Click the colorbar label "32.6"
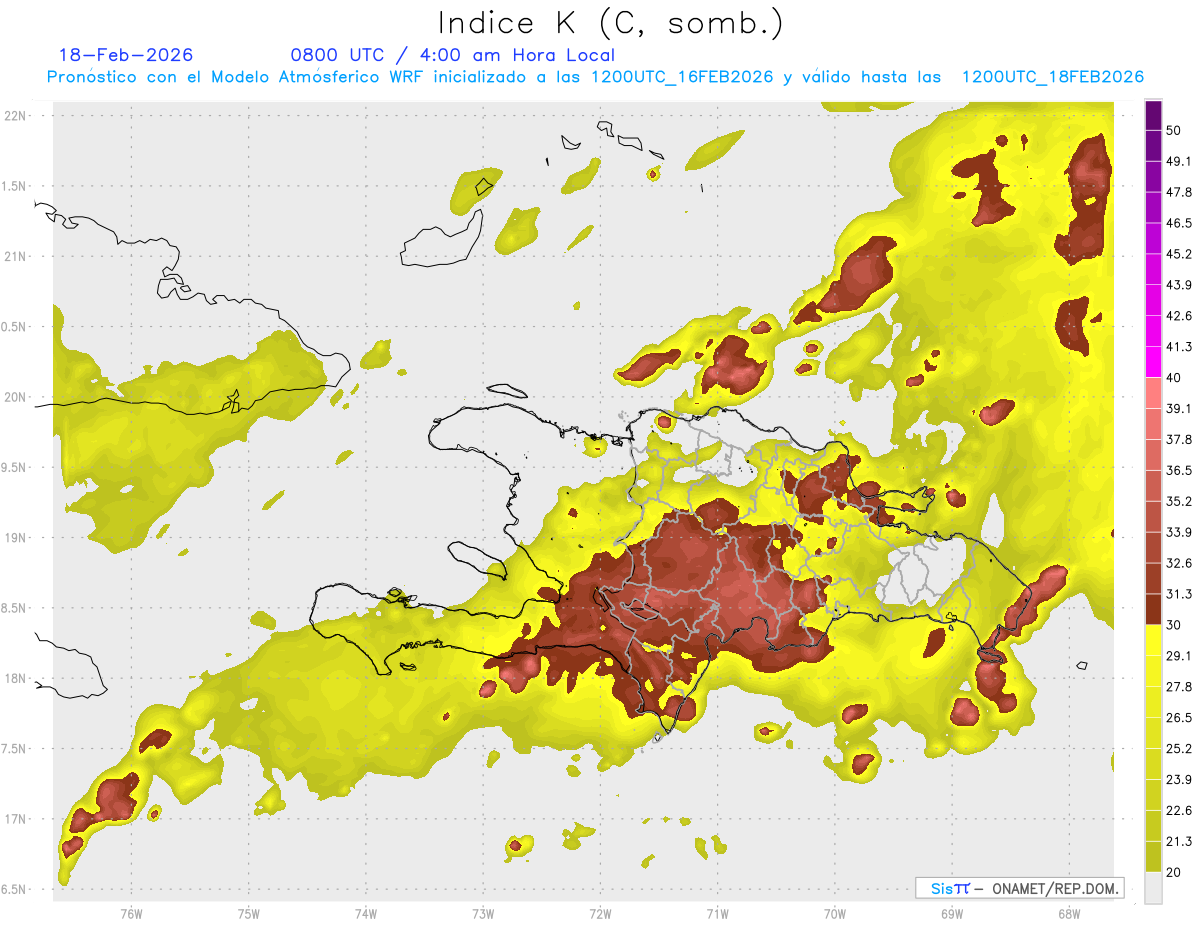This screenshot has width=1200, height=927. [1179, 563]
